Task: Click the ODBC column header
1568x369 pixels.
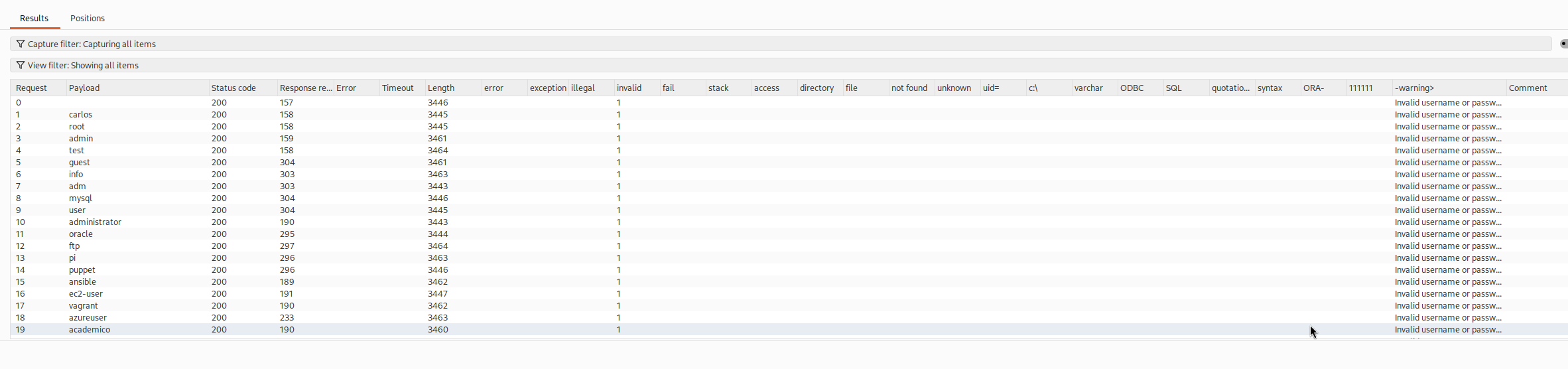Action: click(x=1140, y=88)
